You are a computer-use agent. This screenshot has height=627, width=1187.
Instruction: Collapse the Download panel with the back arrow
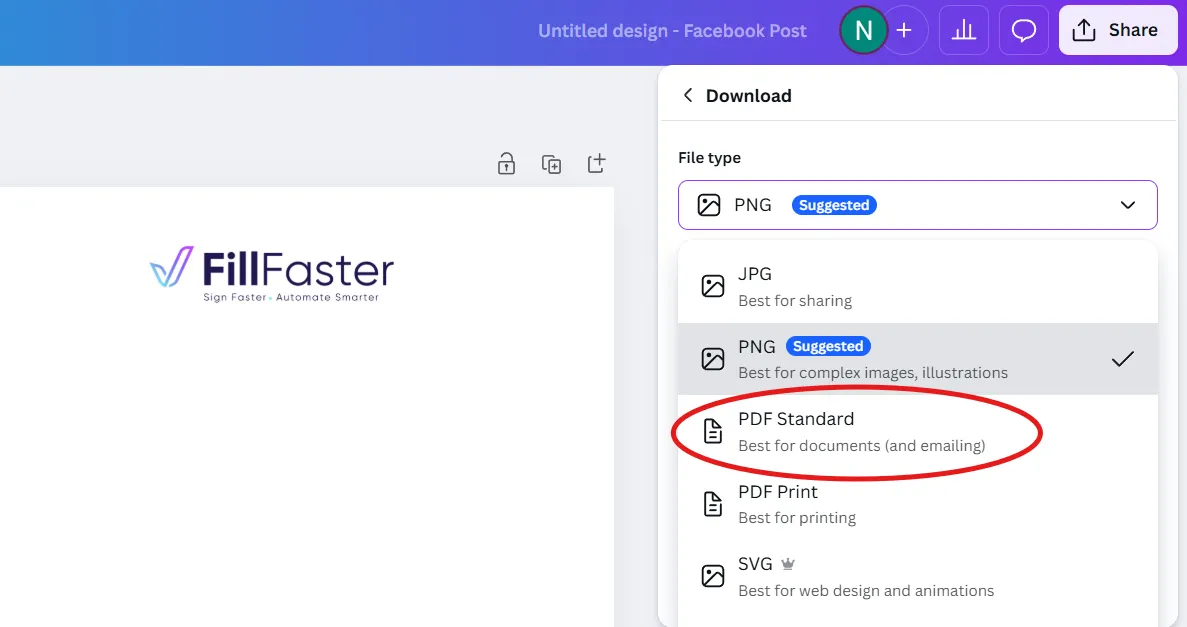688,95
